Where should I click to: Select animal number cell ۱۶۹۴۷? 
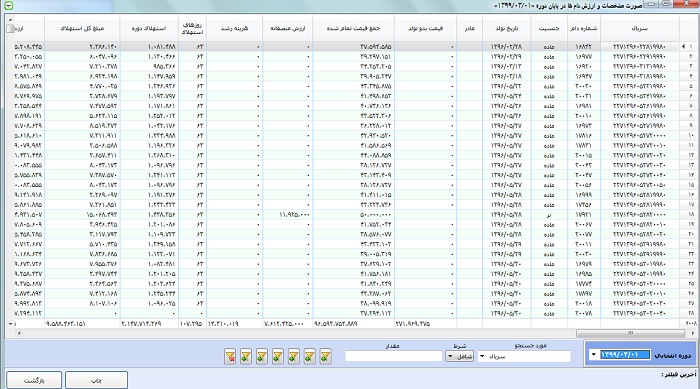(x=584, y=76)
